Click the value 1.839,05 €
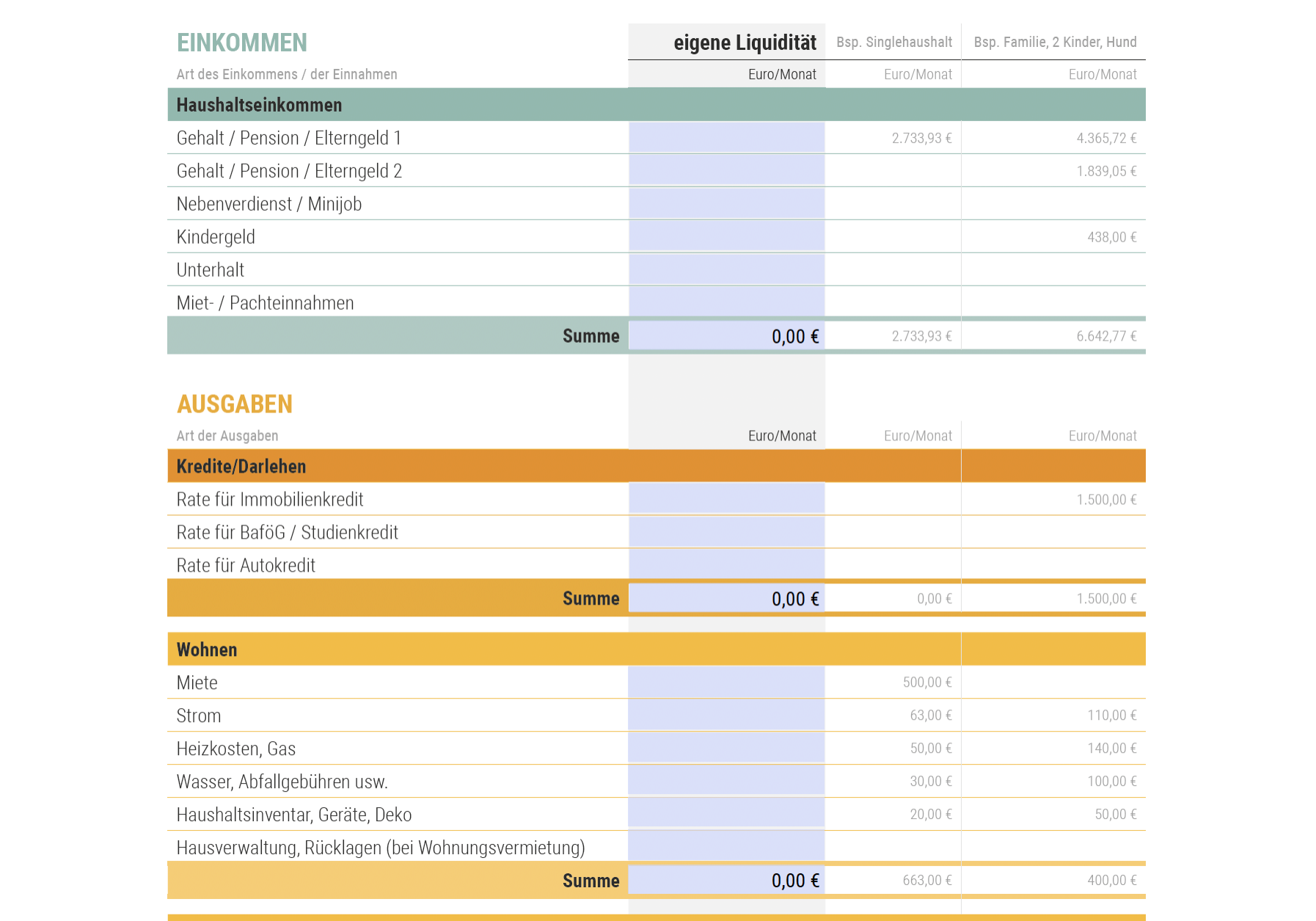The image size is (1316, 921). 1106,171
